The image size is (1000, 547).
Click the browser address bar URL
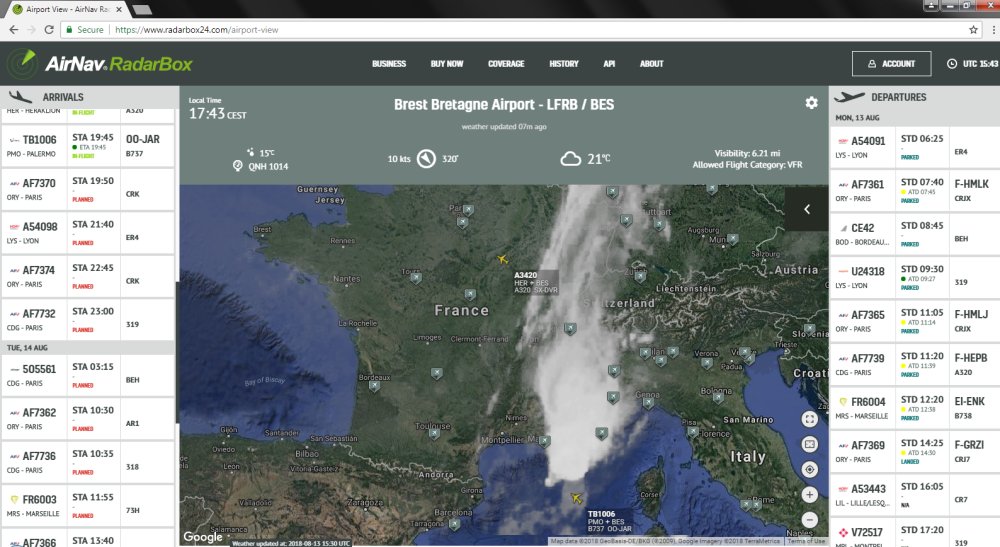click(x=196, y=29)
